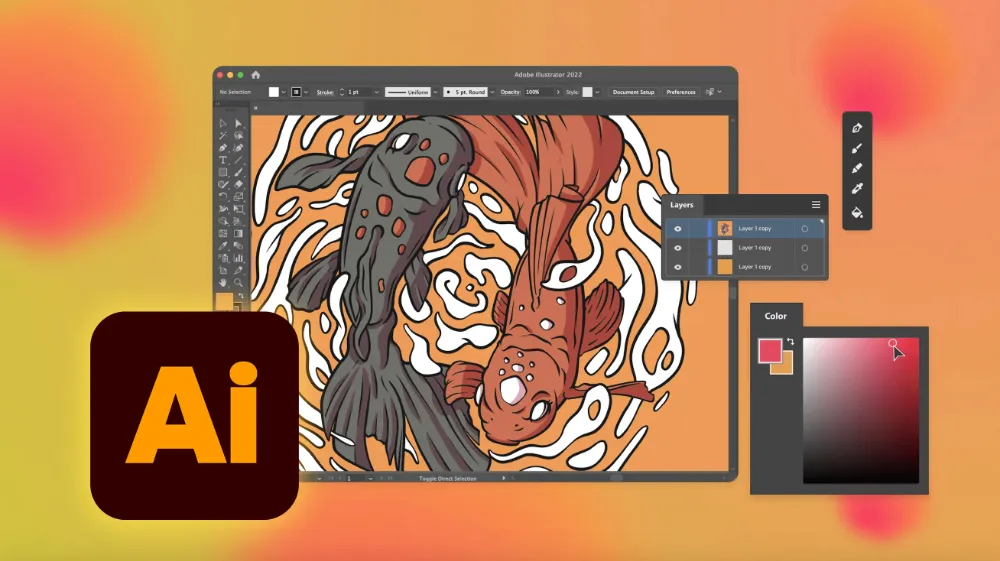Image resolution: width=1000 pixels, height=561 pixels.
Task: Select the Zoom magnifier tool
Action: [239, 282]
